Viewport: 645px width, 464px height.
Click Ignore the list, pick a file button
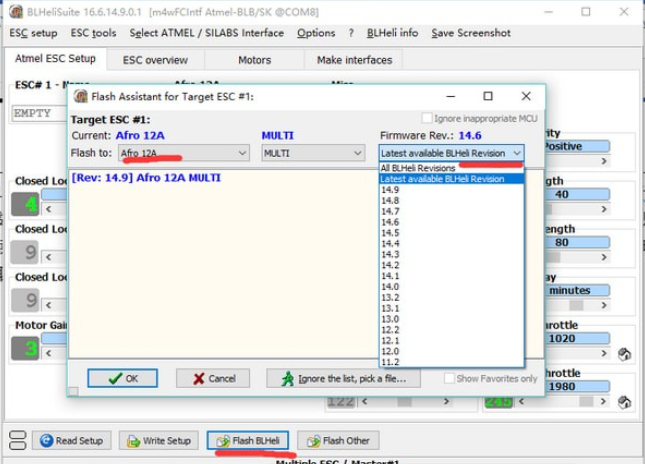[343, 378]
